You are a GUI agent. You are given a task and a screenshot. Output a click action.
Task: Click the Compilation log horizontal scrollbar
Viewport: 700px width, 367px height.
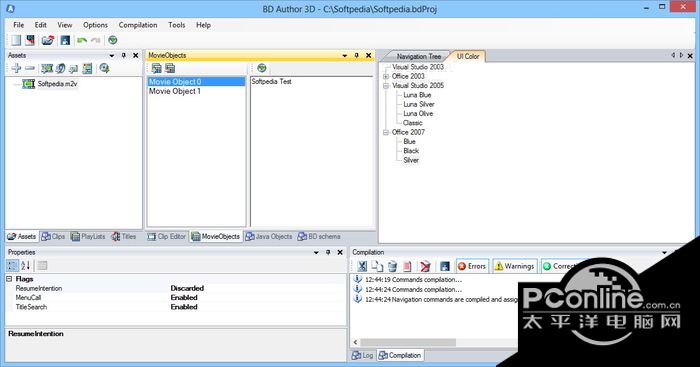(x=408, y=343)
